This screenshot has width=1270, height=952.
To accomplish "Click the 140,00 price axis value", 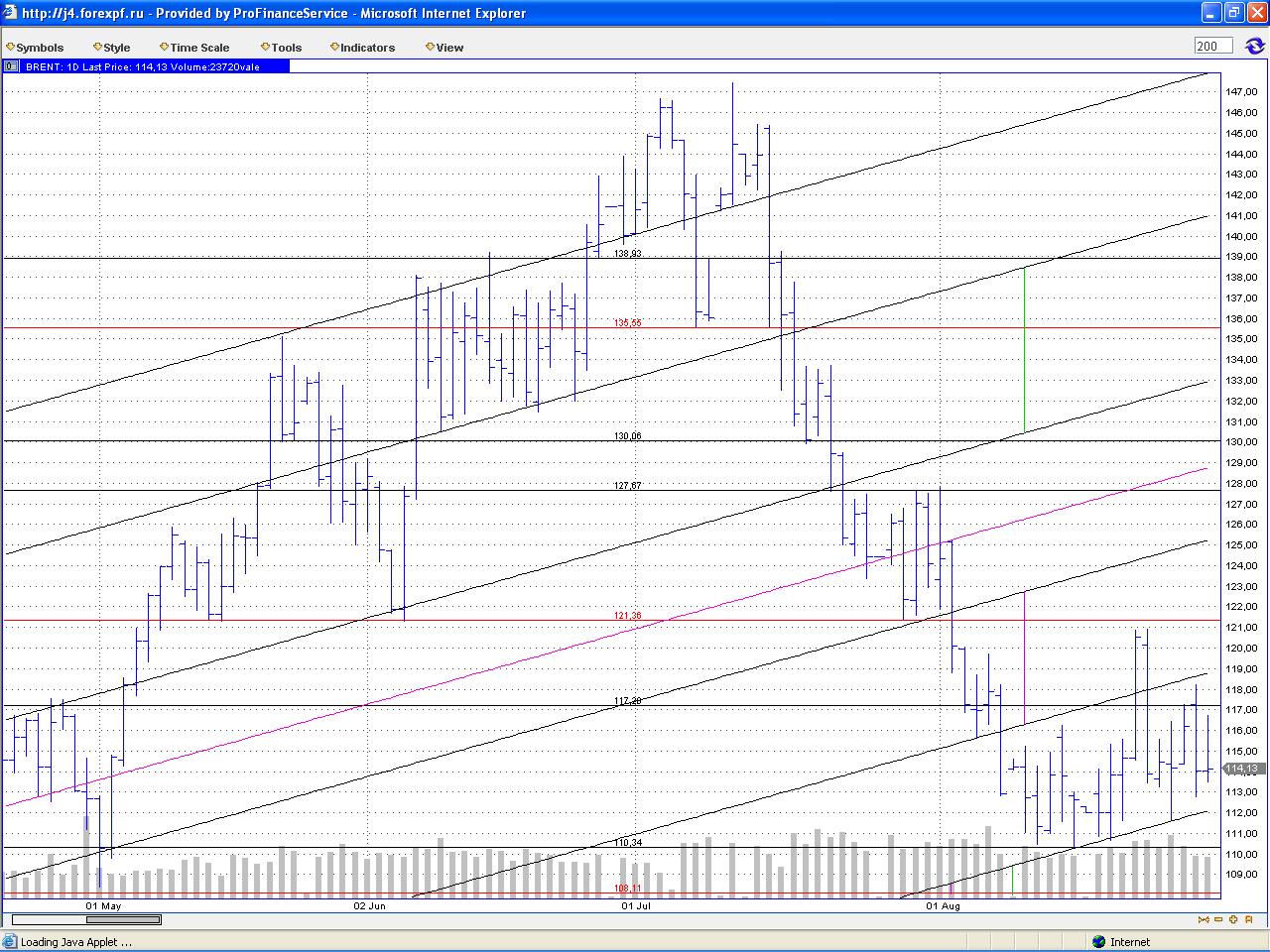I will point(1241,236).
